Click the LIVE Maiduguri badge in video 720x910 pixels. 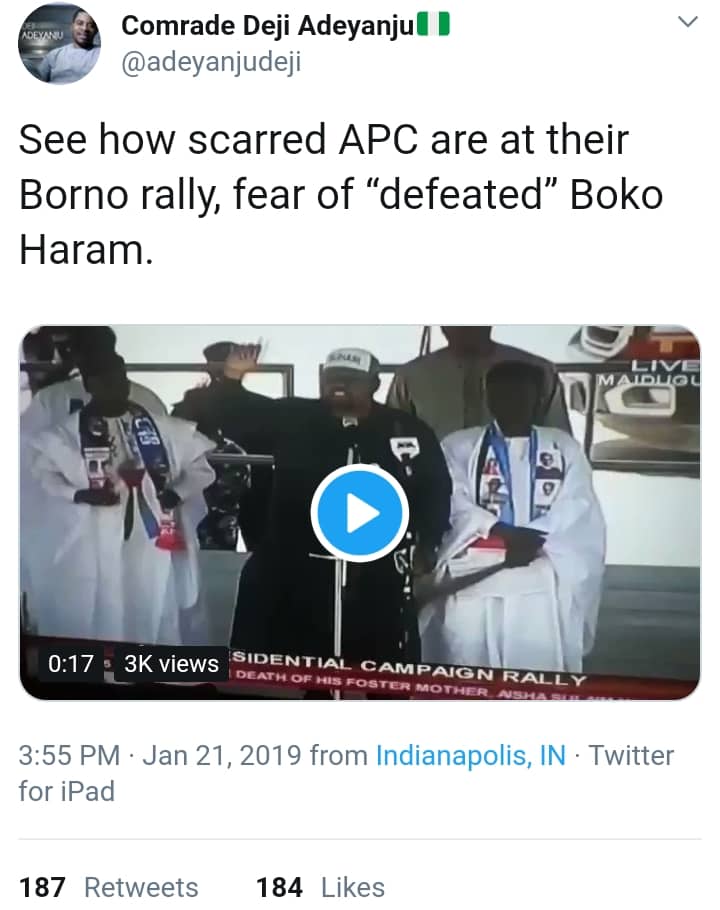click(x=662, y=373)
